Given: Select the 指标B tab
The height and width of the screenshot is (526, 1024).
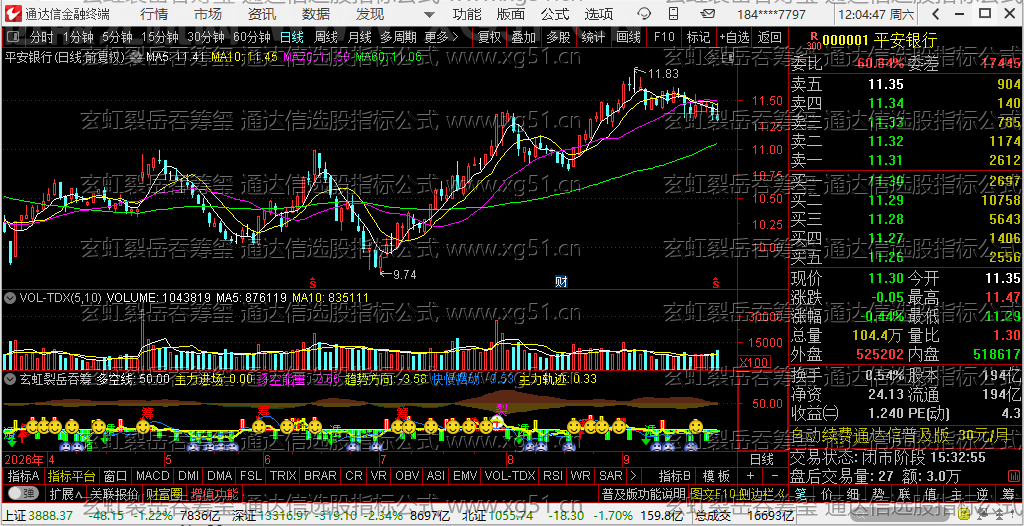Looking at the screenshot, I should pyautogui.click(x=675, y=476).
